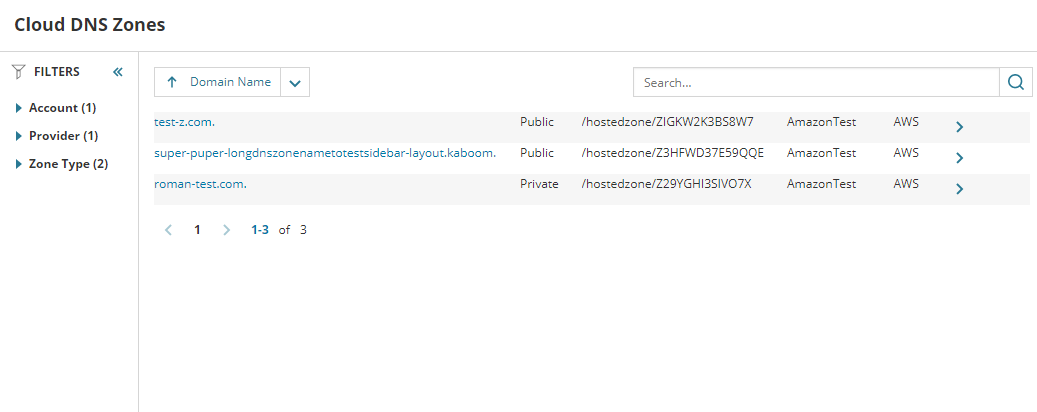Viewport: 1037px width, 412px height.
Task: Toggle ascending sort arrow for Domain Name
Action: (172, 82)
